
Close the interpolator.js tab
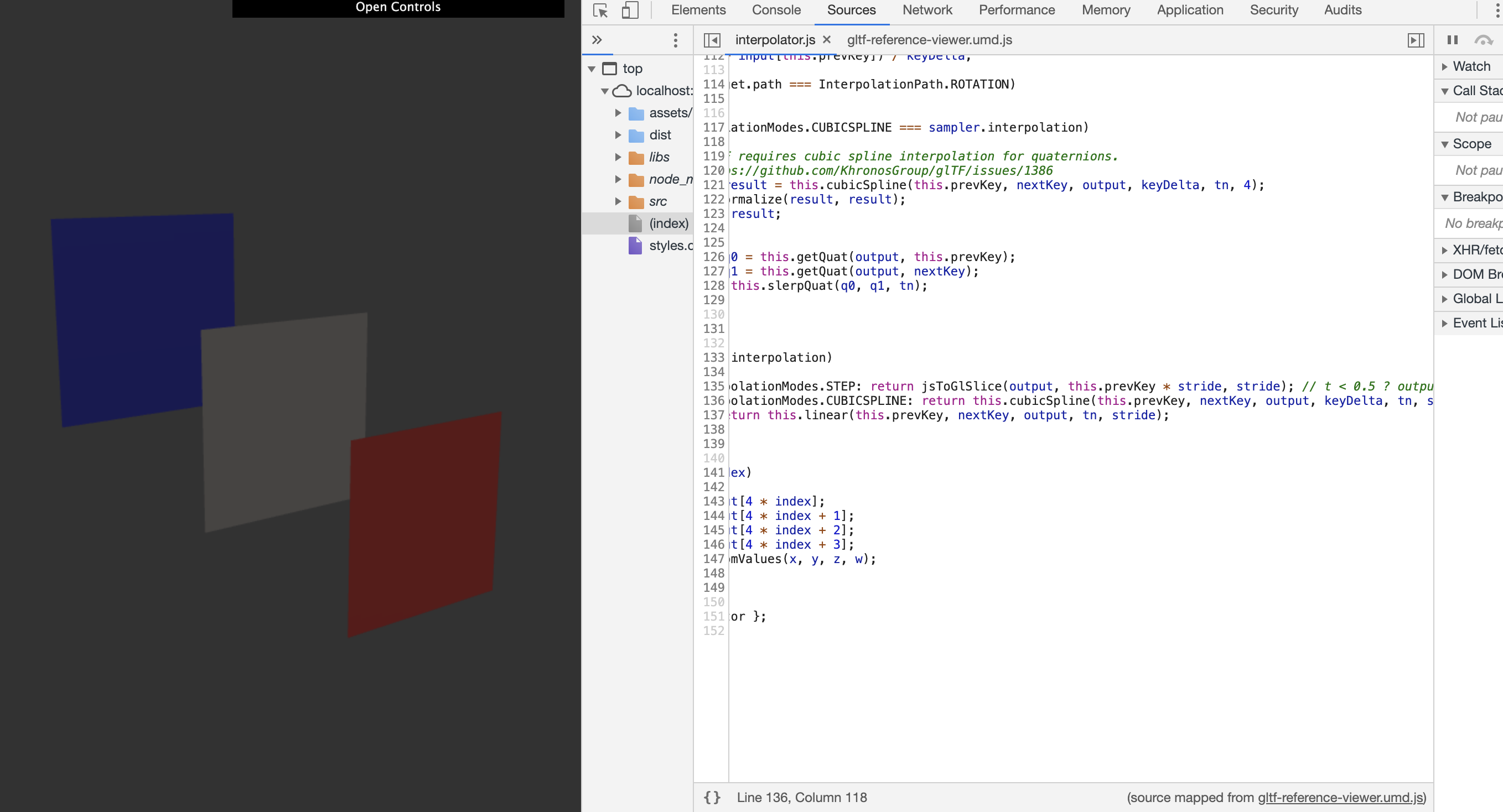[x=827, y=40]
